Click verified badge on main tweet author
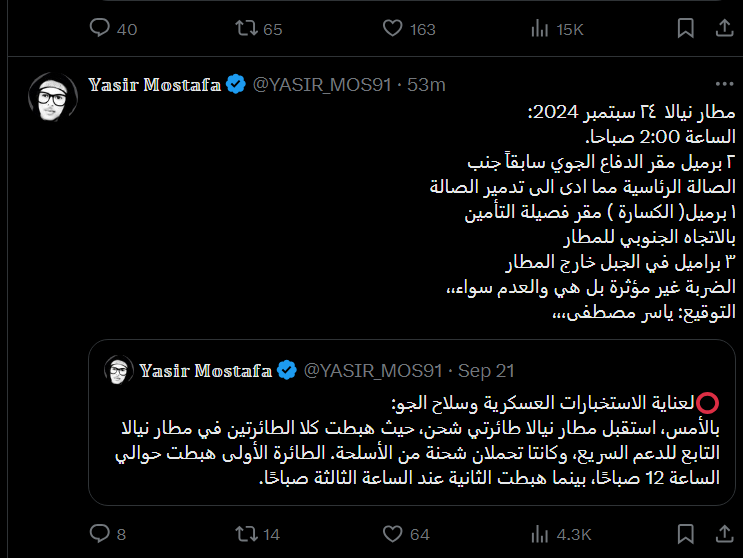Screen dimensions: 743x558 [x=236, y=85]
